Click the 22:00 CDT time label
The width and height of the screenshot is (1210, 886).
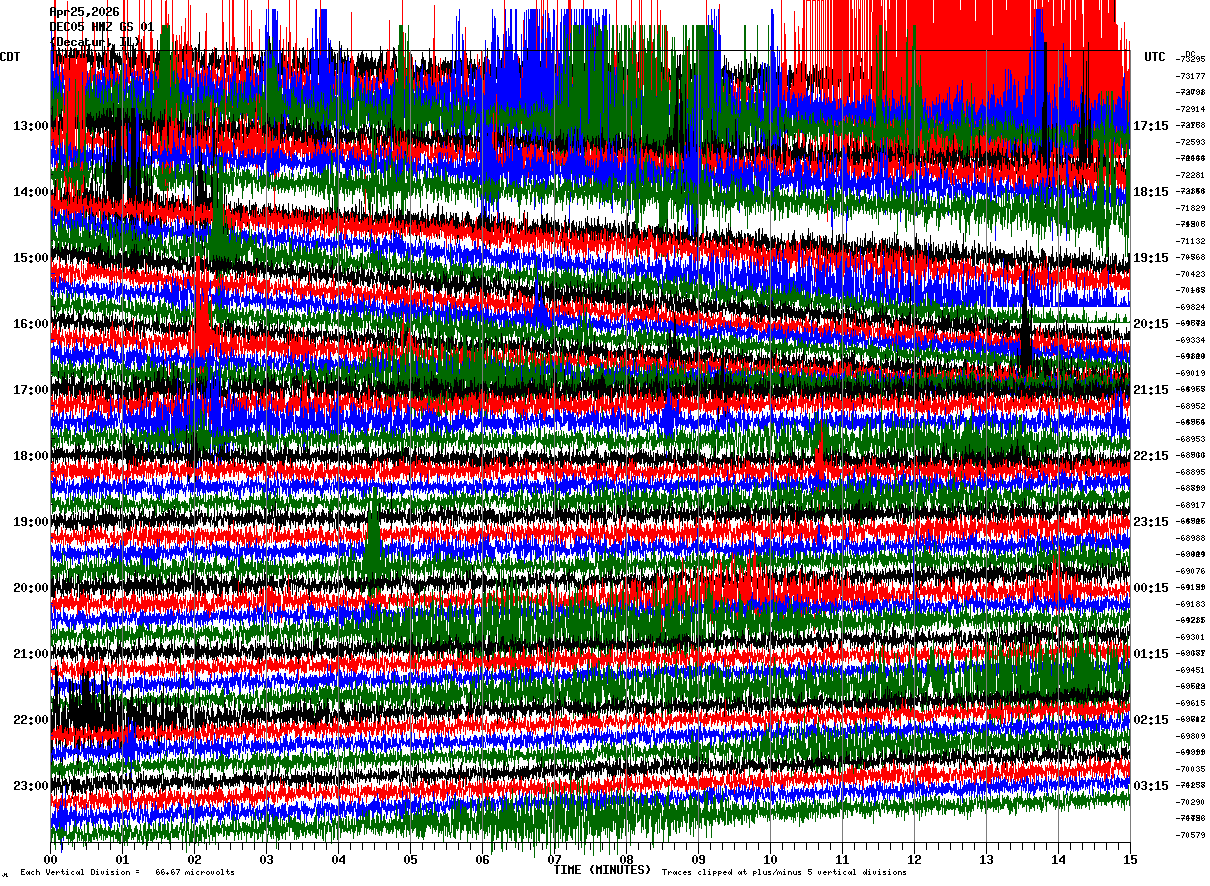30,720
